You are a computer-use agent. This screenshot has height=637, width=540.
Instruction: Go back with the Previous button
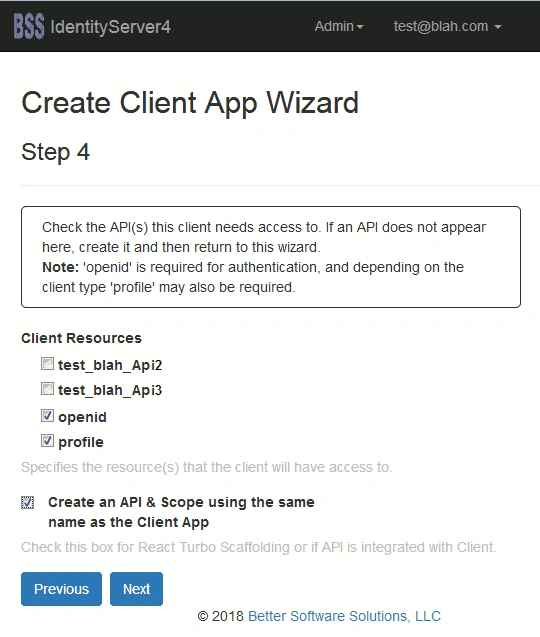[61, 589]
